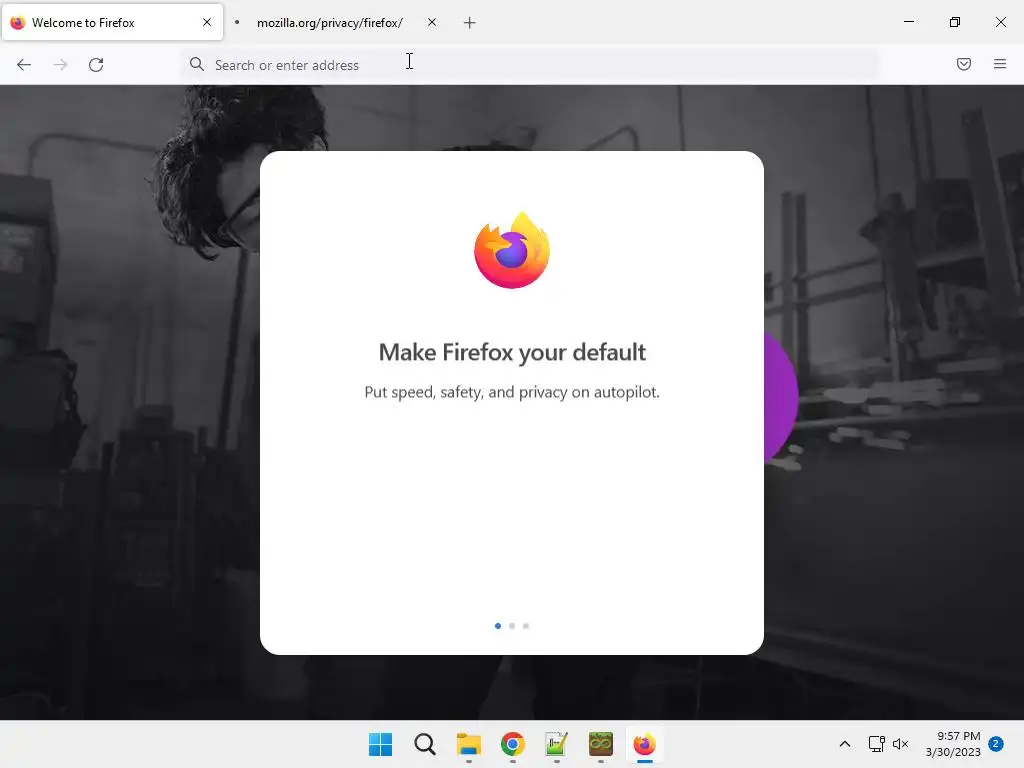Screen dimensions: 1024x768
Task: Select the Welcome to Firefox tab
Action: 112,22
